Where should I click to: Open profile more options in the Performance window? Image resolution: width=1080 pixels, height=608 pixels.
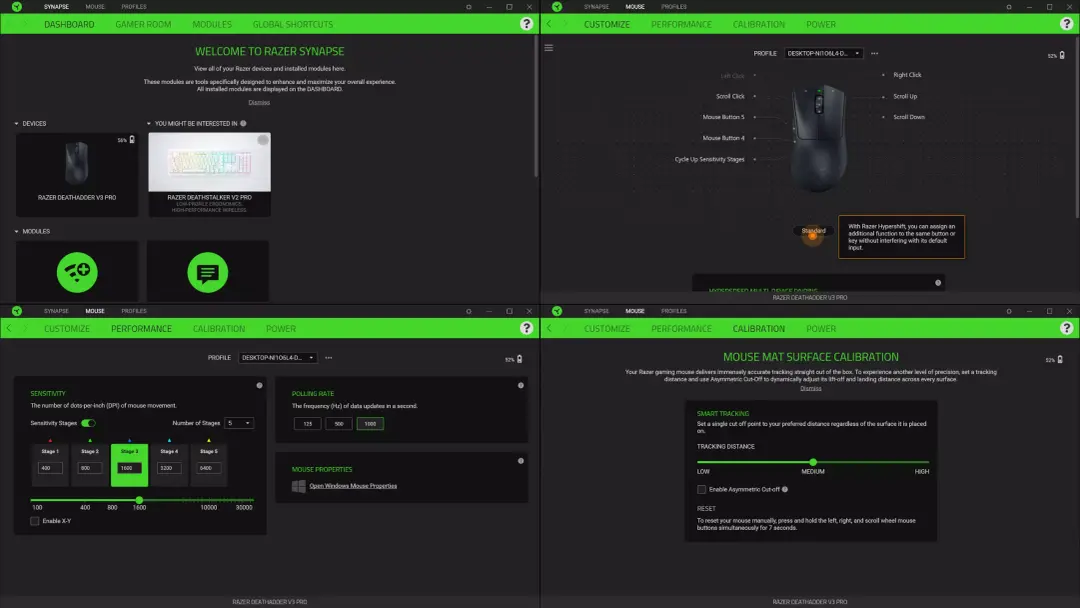click(329, 357)
